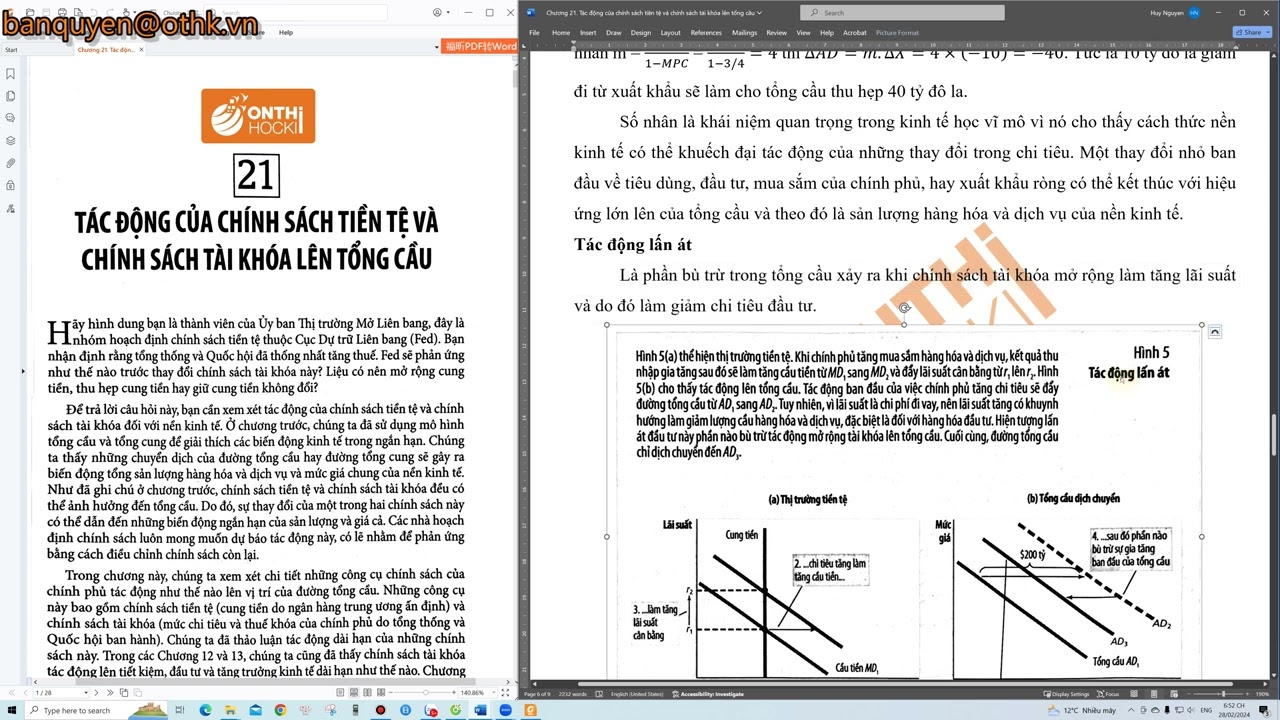Click the PDF page number field 1 / 28

pos(62,692)
